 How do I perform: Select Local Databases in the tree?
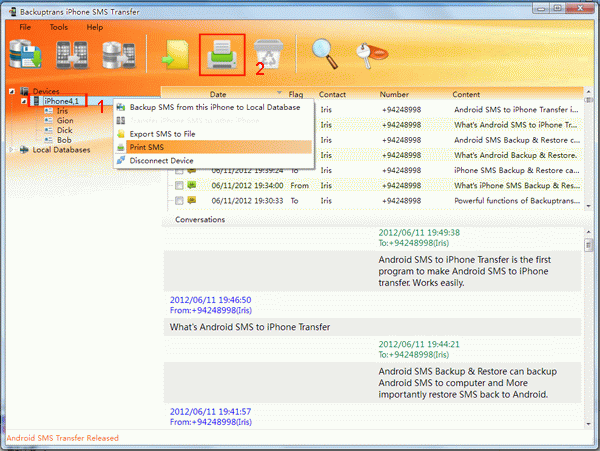tap(61, 150)
